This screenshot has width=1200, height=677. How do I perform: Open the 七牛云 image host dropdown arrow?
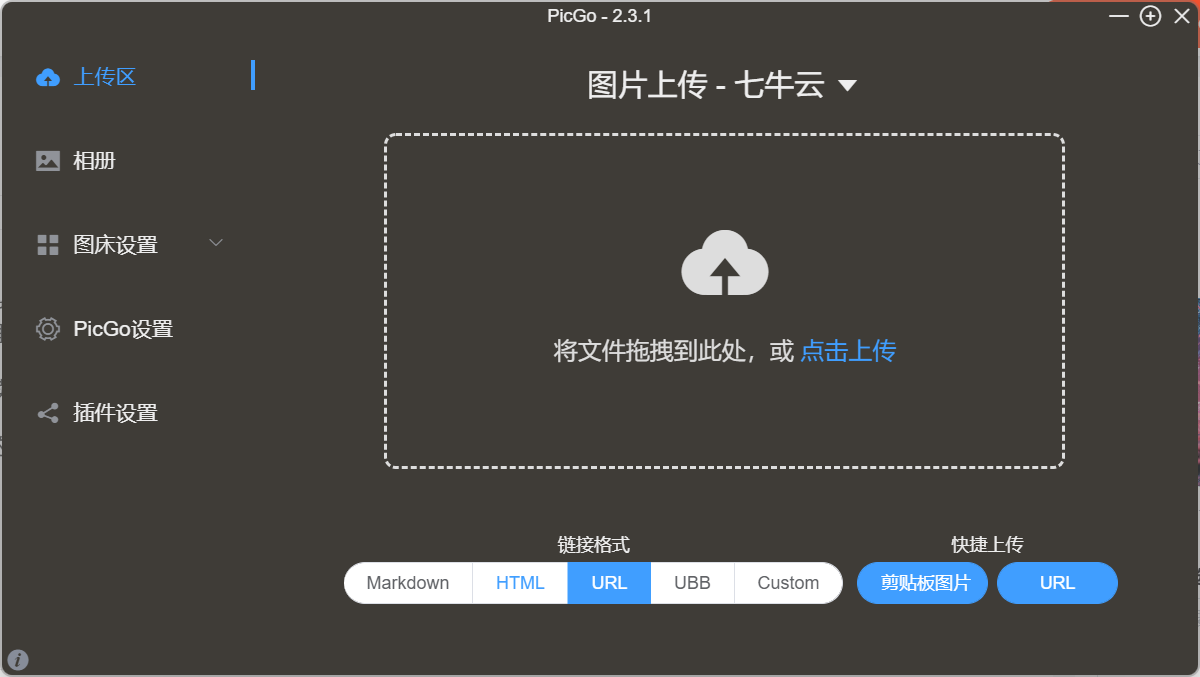point(847,86)
